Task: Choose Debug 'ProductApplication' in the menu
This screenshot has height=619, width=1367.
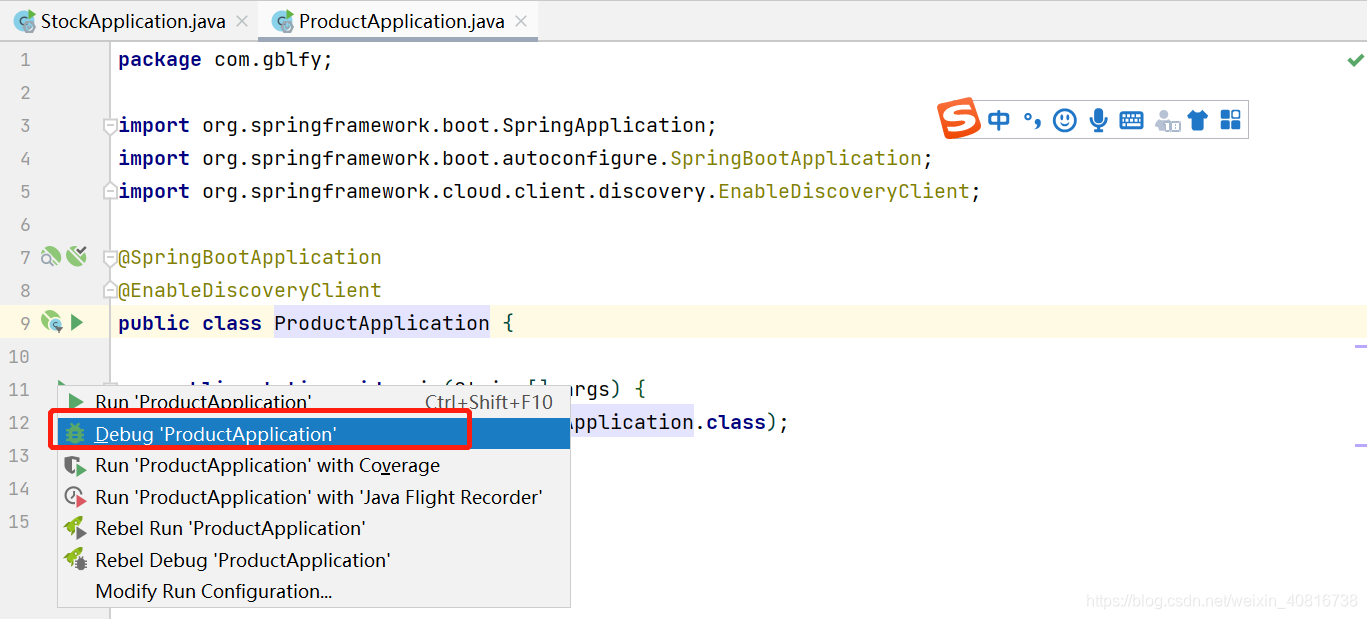Action: 314,434
